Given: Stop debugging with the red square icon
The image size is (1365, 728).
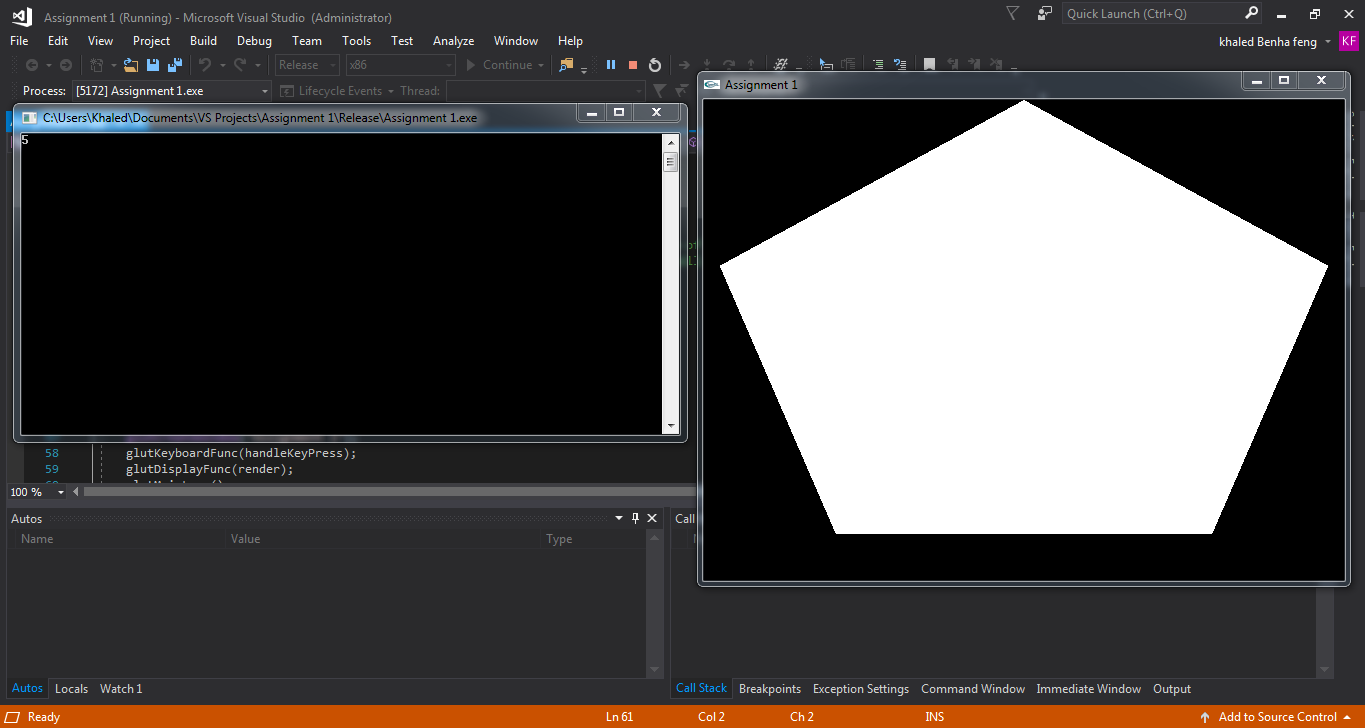Looking at the screenshot, I should (x=633, y=65).
